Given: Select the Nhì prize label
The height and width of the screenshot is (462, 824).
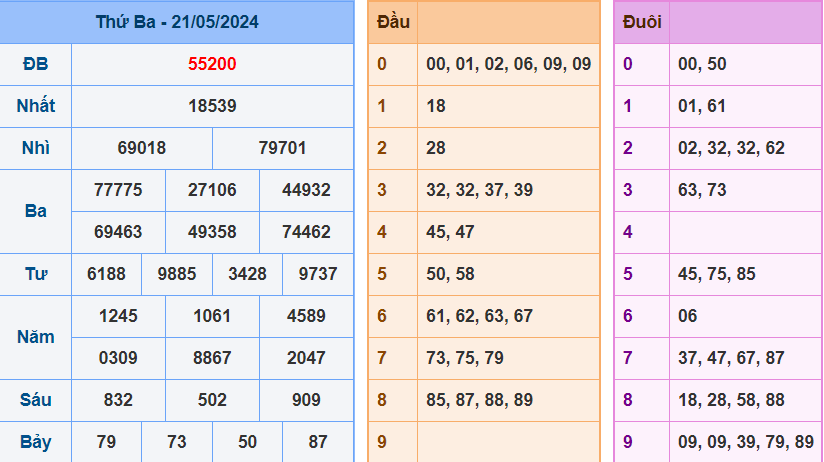Looking at the screenshot, I should pyautogui.click(x=36, y=148).
